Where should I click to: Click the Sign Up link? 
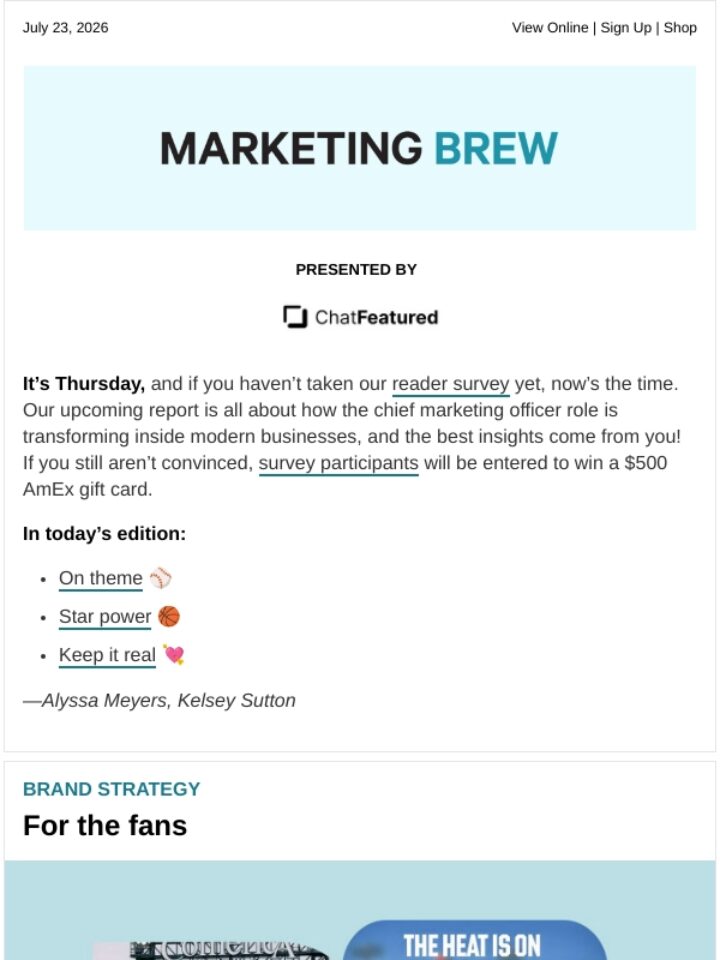click(x=626, y=28)
